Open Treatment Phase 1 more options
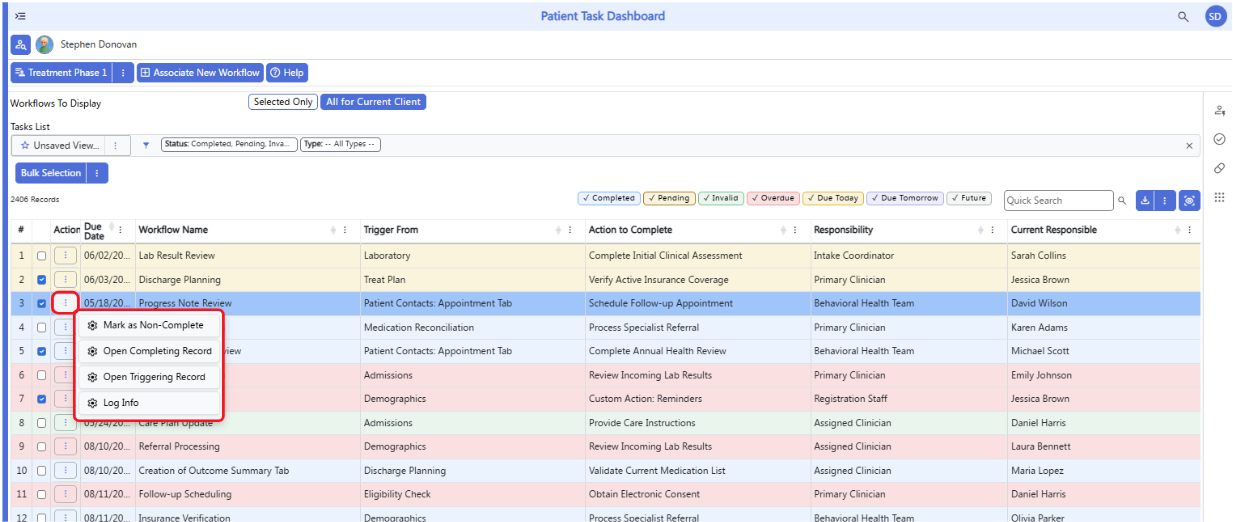This screenshot has height=522, width=1233. pos(122,73)
